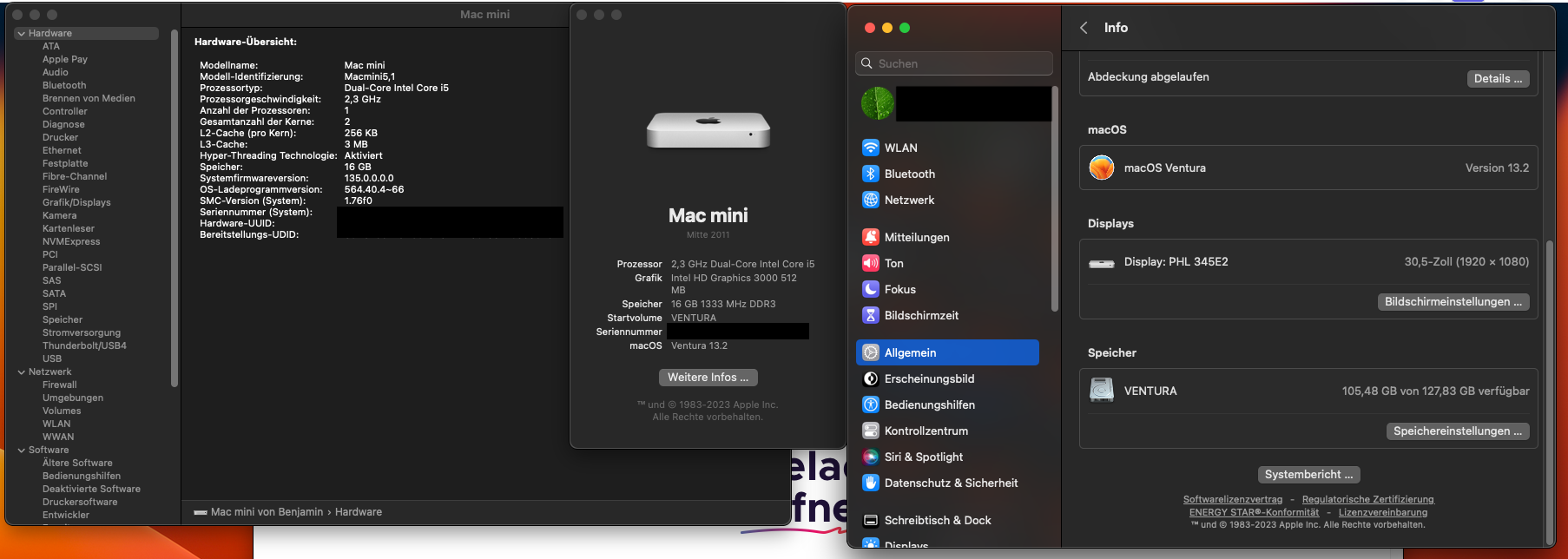Select Druckersoftware tree item

click(80, 502)
